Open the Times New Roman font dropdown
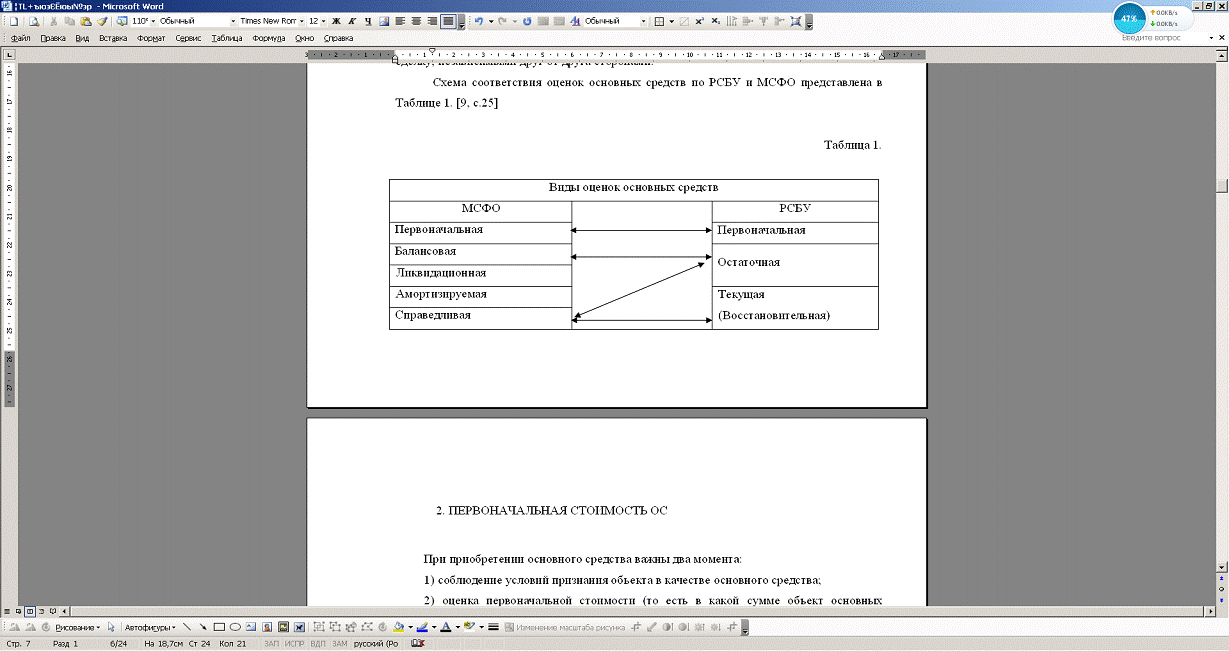 tap(300, 20)
